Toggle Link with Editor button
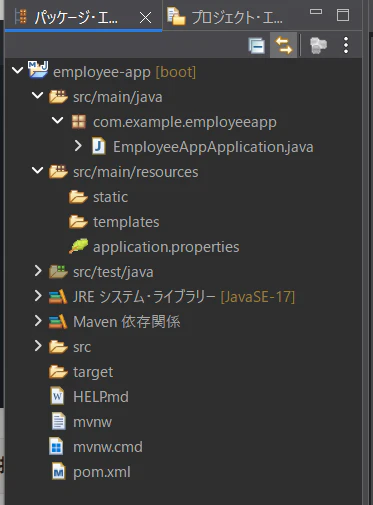The height and width of the screenshot is (505, 373). coord(283,45)
